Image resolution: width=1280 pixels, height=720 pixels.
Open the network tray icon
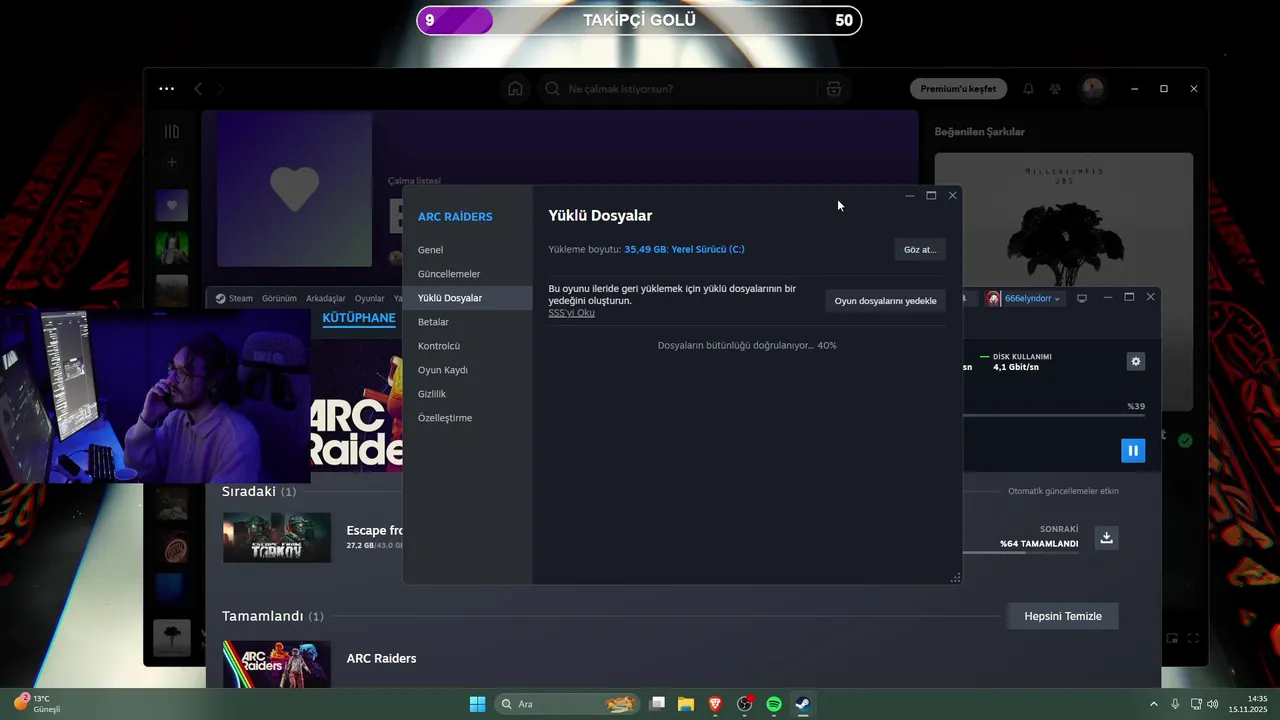[1195, 704]
